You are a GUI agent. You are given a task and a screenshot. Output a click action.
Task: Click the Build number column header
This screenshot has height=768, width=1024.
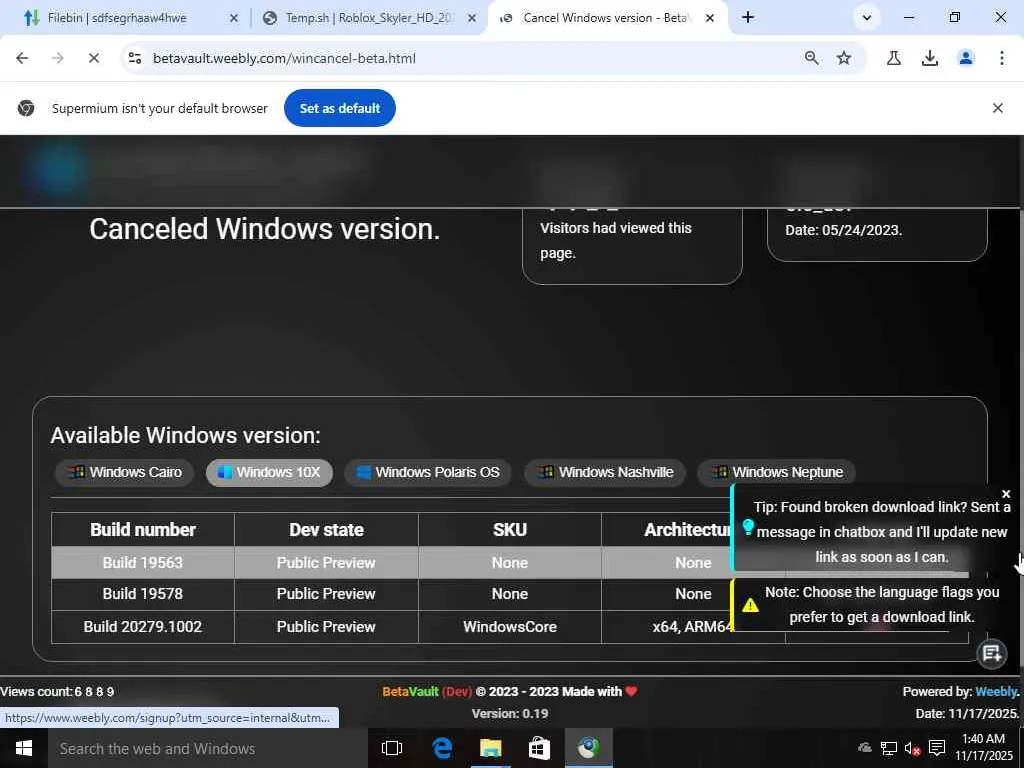click(143, 530)
